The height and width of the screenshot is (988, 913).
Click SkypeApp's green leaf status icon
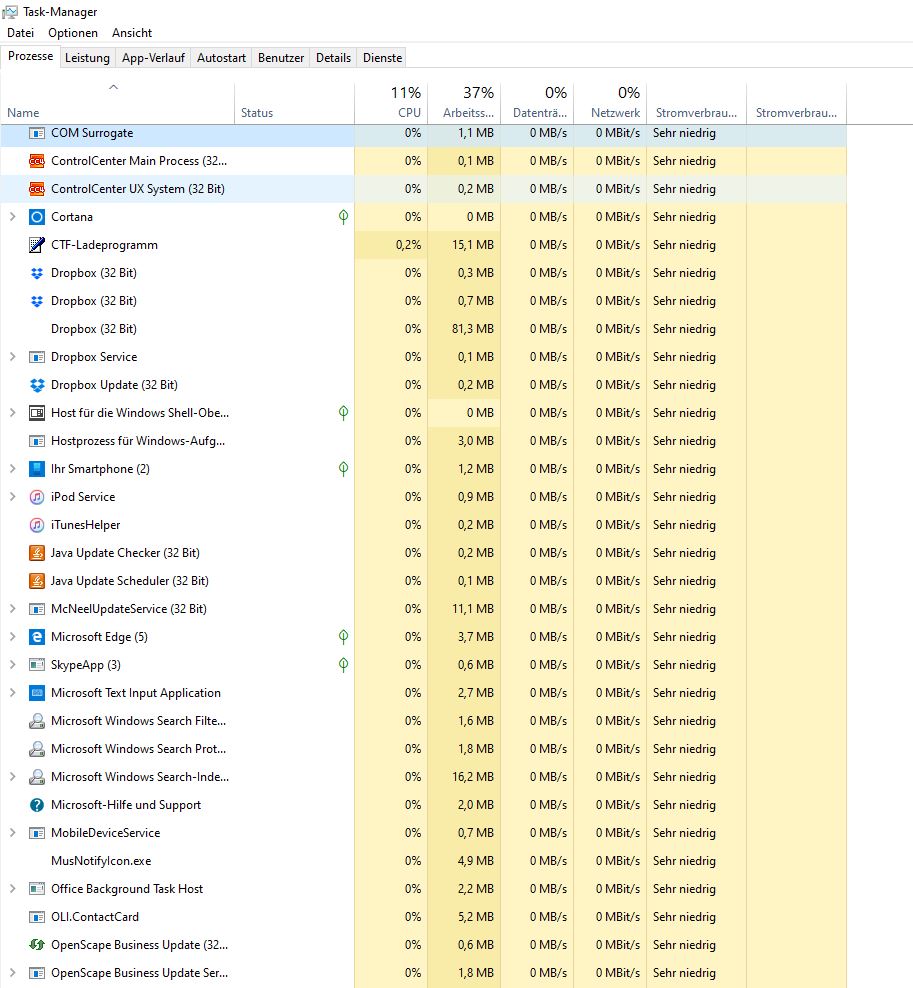click(x=343, y=664)
